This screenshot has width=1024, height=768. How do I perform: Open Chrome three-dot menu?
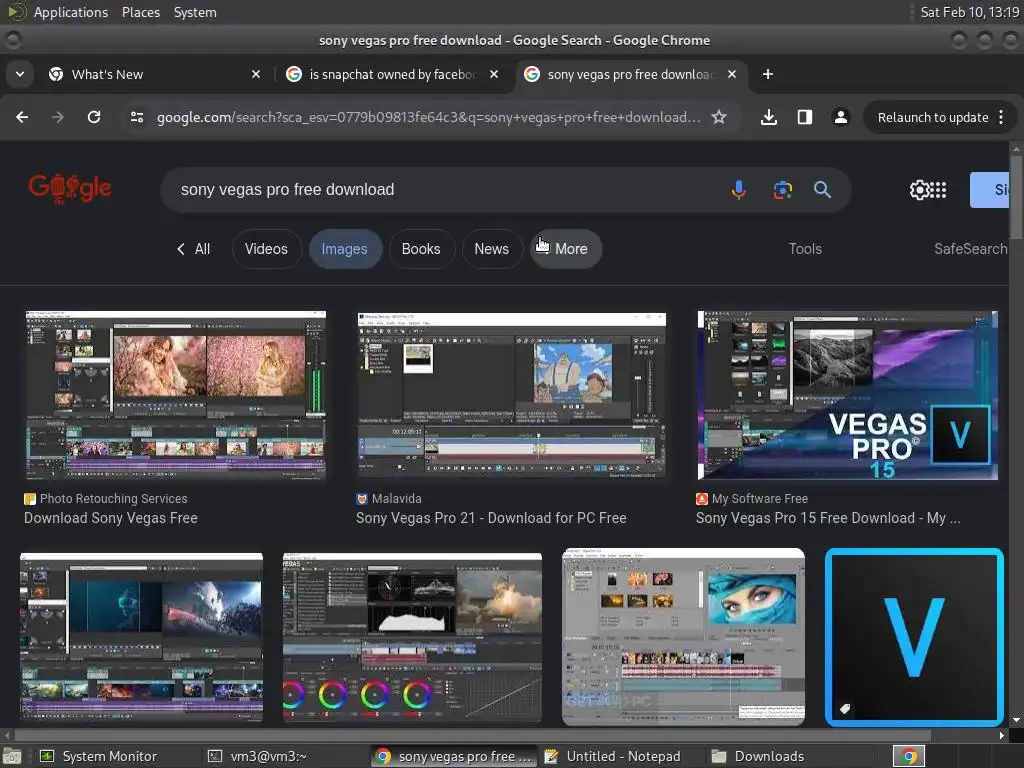pos(1001,117)
